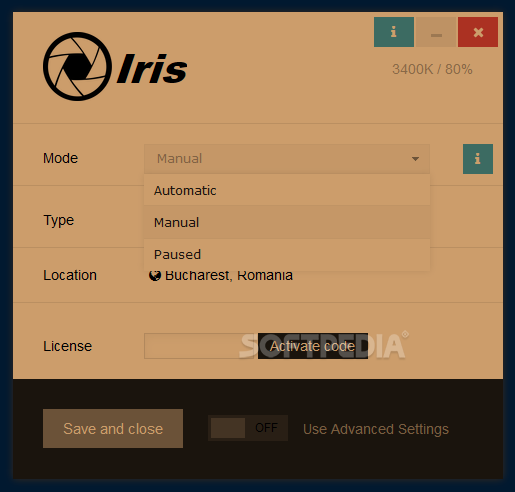515x492 pixels.
Task: Close the Iris window with red X
Action: [x=478, y=32]
